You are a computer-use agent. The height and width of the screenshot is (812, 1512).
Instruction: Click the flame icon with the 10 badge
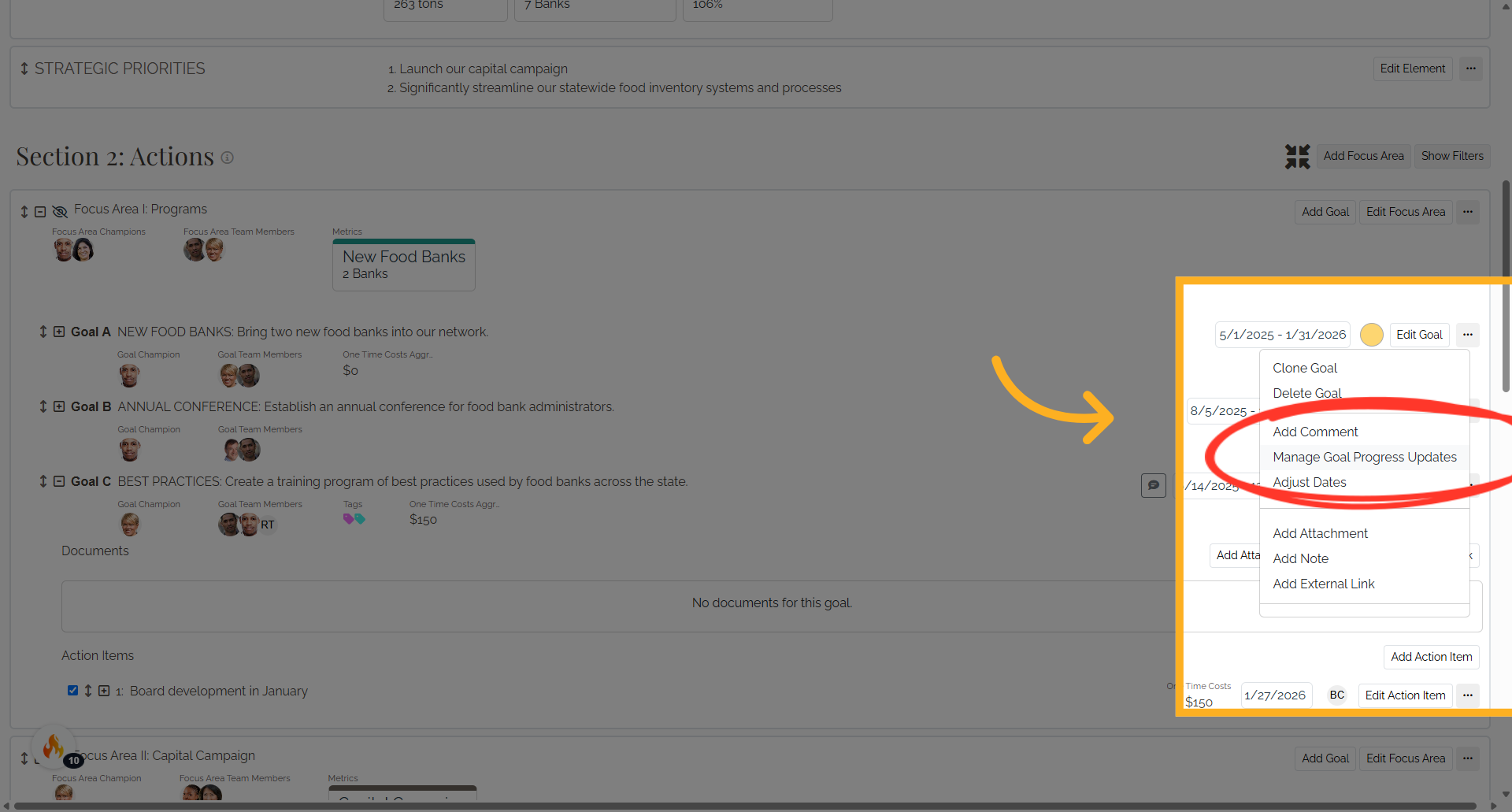click(x=54, y=746)
